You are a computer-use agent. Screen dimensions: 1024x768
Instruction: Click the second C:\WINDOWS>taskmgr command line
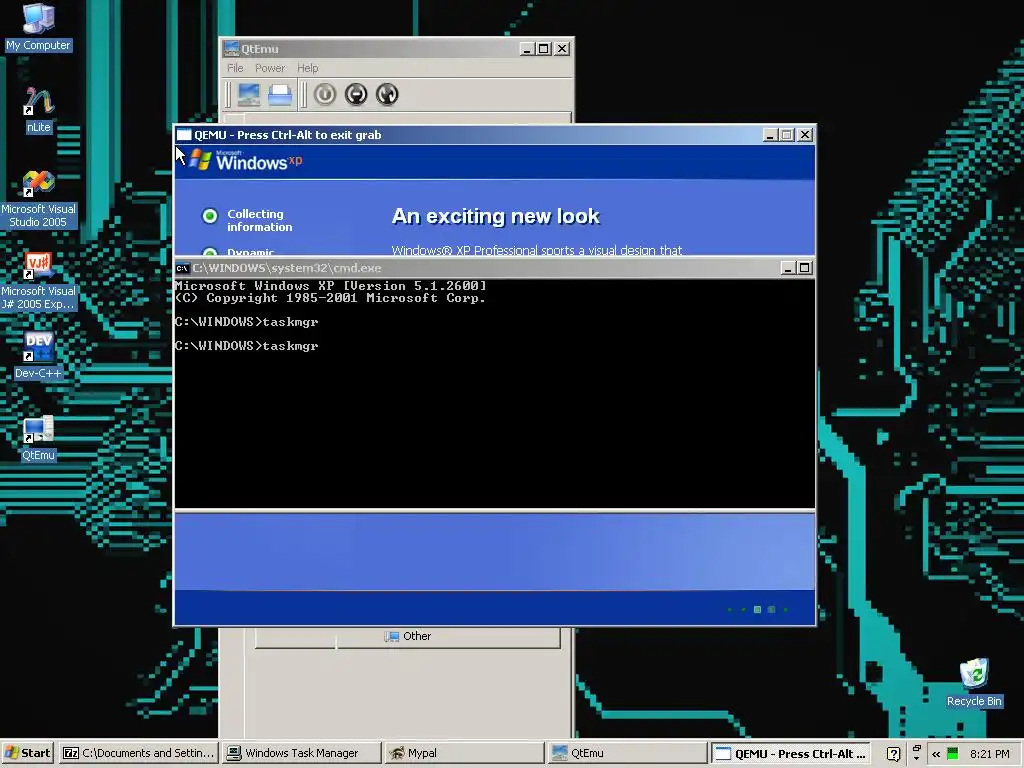point(246,346)
